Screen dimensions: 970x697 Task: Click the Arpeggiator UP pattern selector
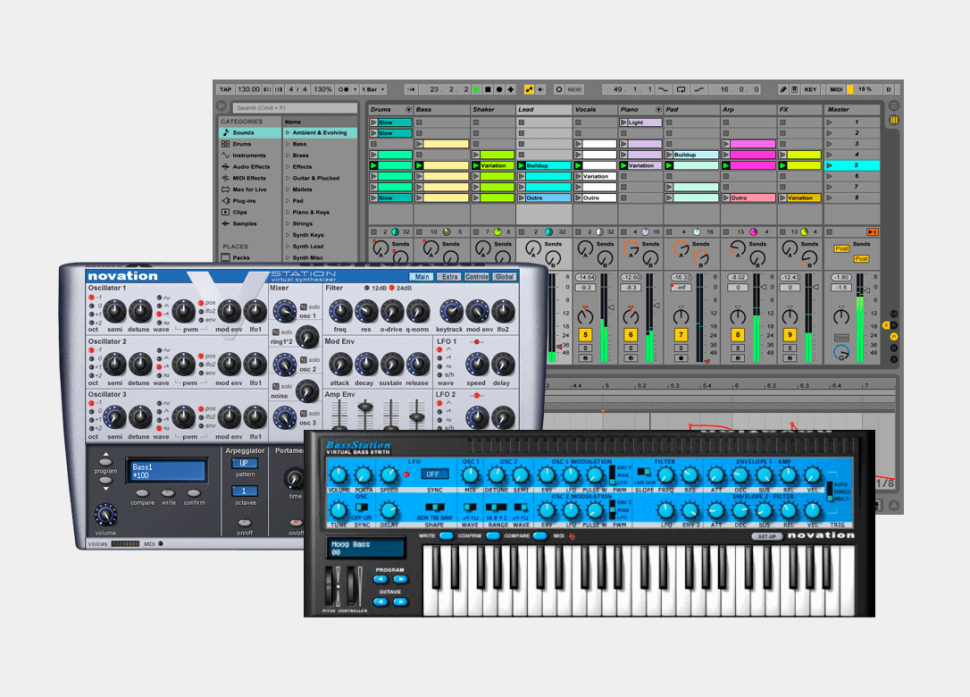(244, 463)
